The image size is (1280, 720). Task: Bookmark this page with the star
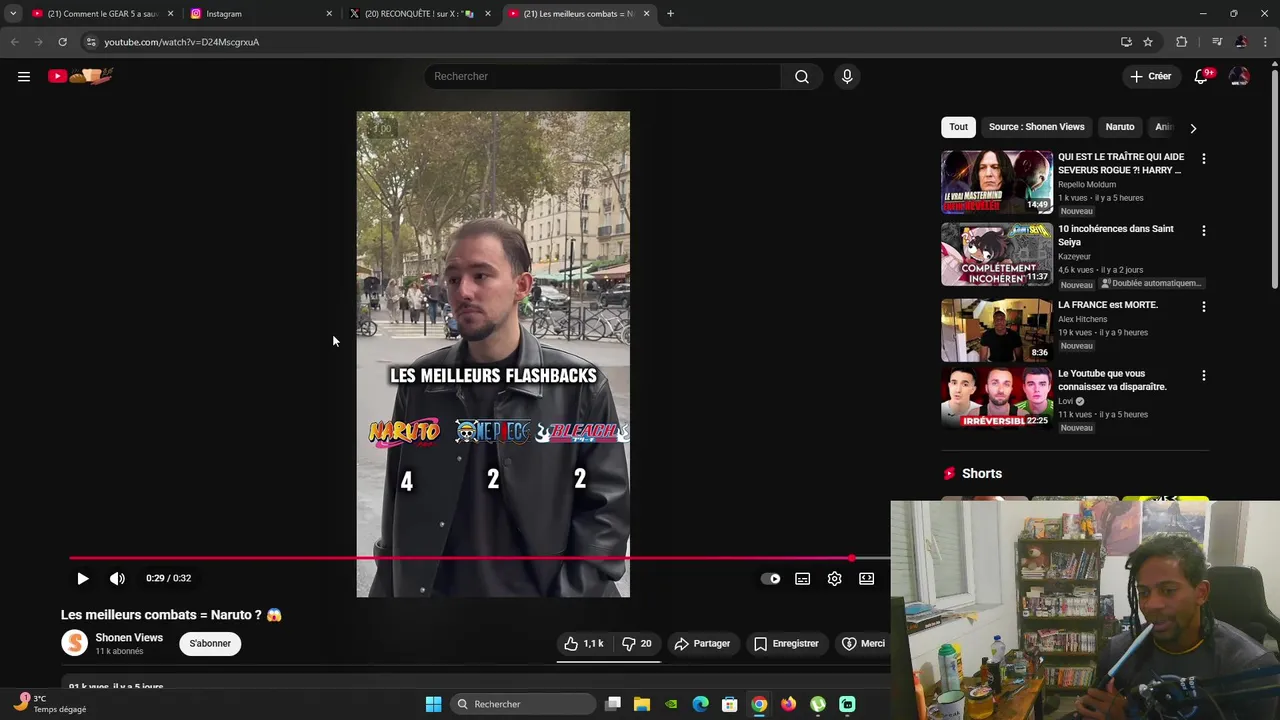[1148, 42]
